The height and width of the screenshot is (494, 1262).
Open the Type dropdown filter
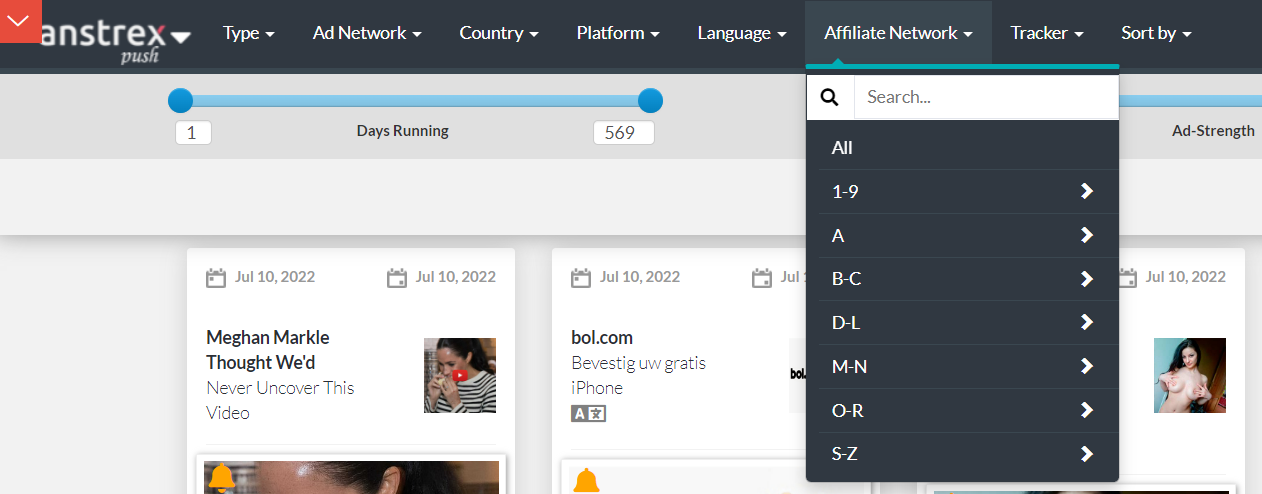pyautogui.click(x=248, y=33)
